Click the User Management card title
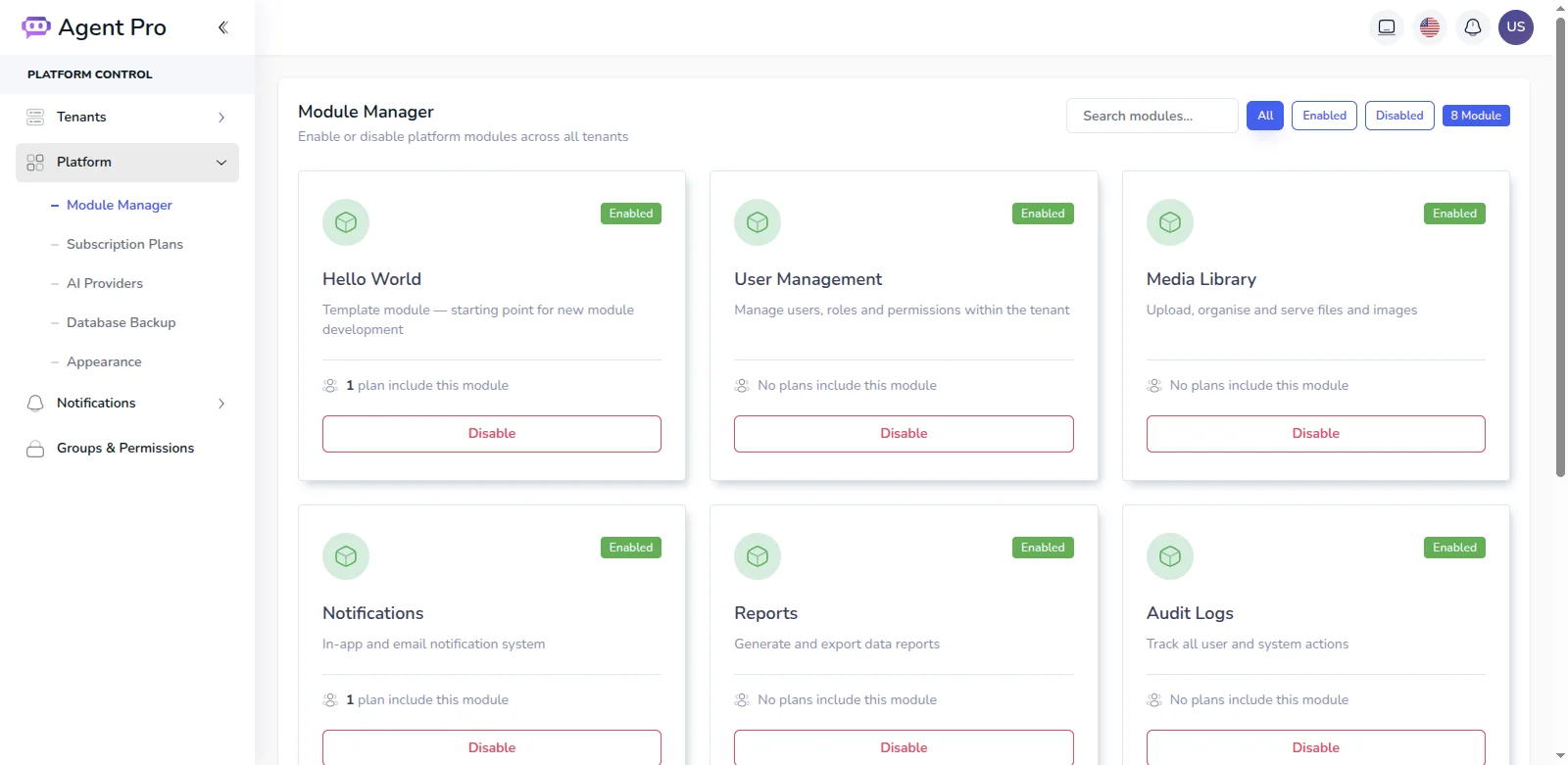Image resolution: width=1568 pixels, height=765 pixels. click(808, 279)
